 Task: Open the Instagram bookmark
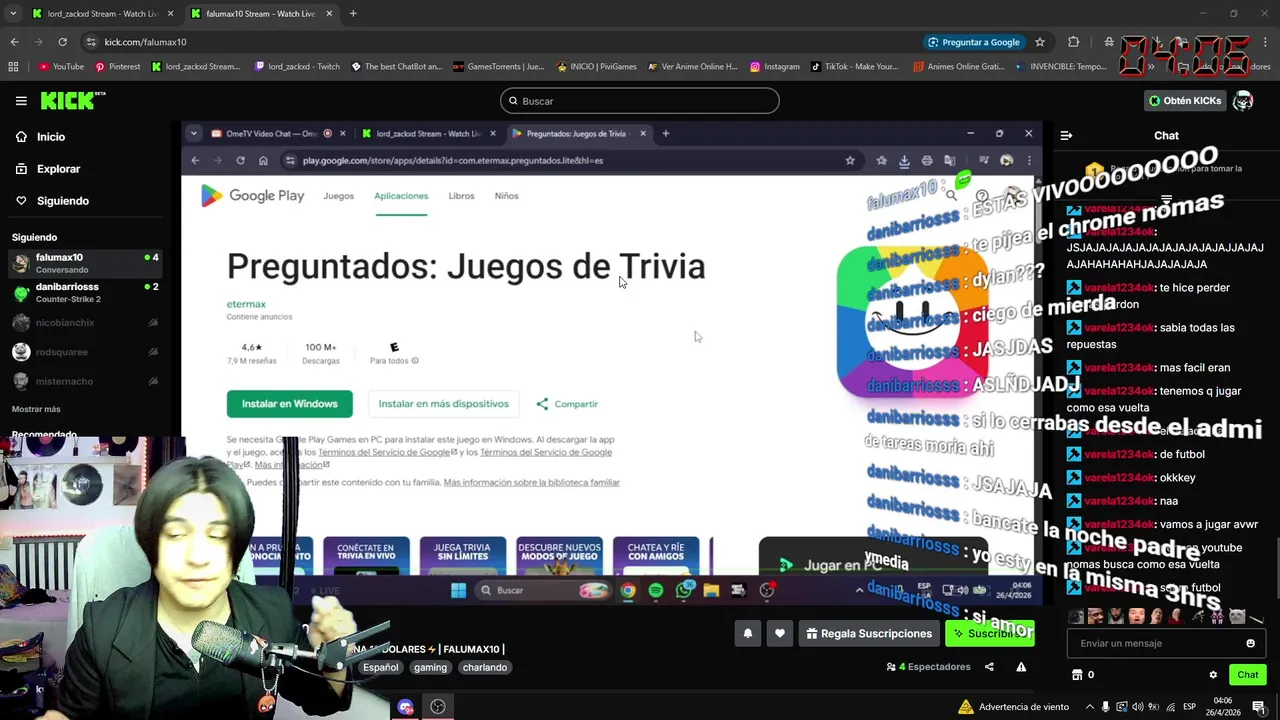tap(774, 67)
